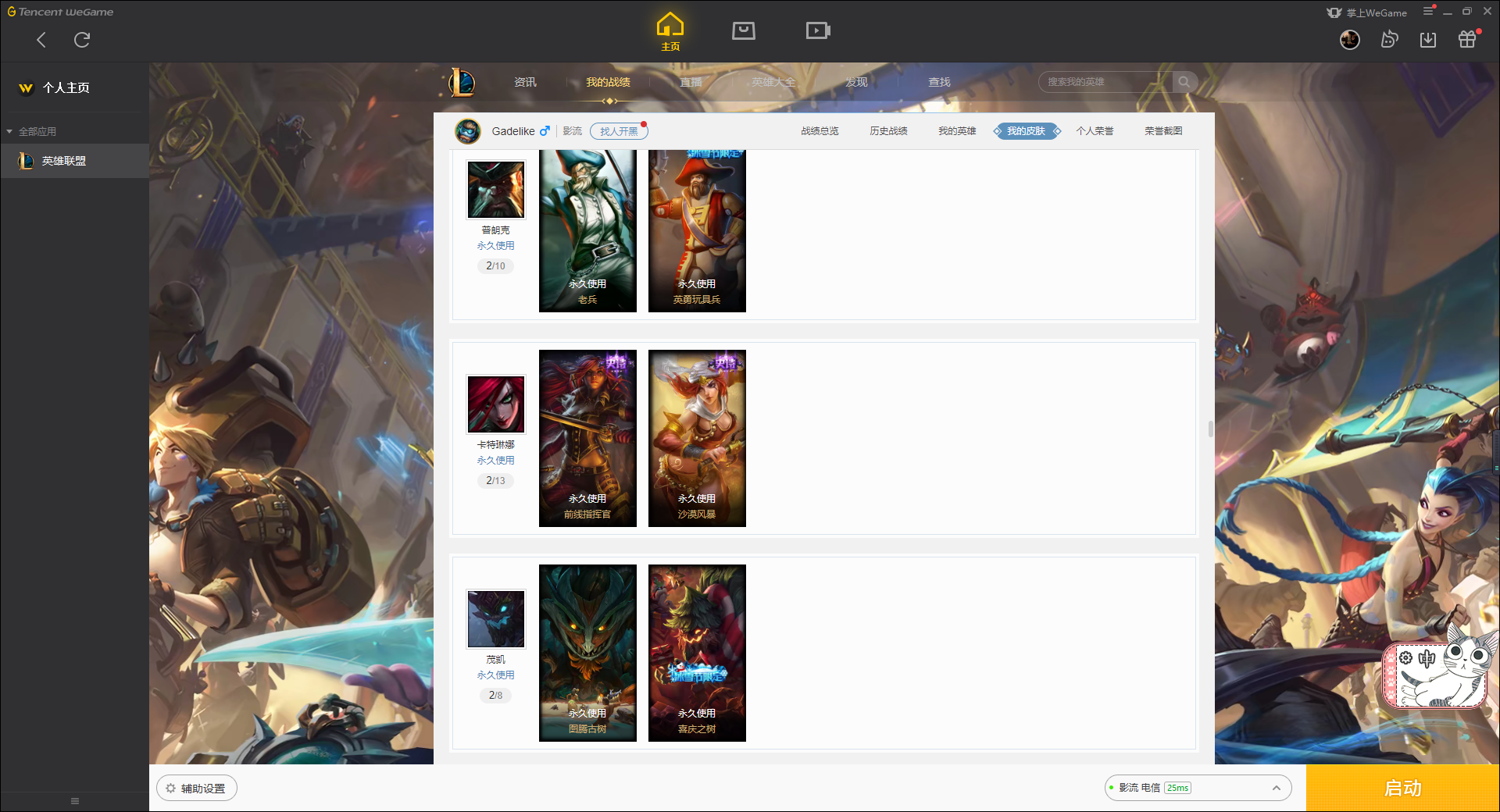The height and width of the screenshot is (812, 1500).
Task: Open the store bag icon in top bar
Action: 744,31
